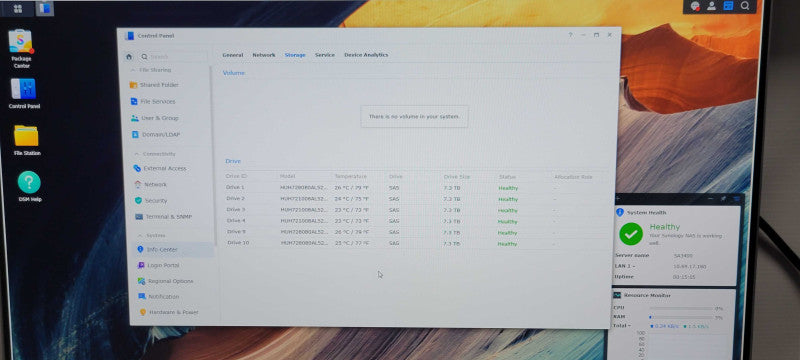The width and height of the screenshot is (800, 360).
Task: Open DSM Help from the desktop
Action: [x=30, y=186]
